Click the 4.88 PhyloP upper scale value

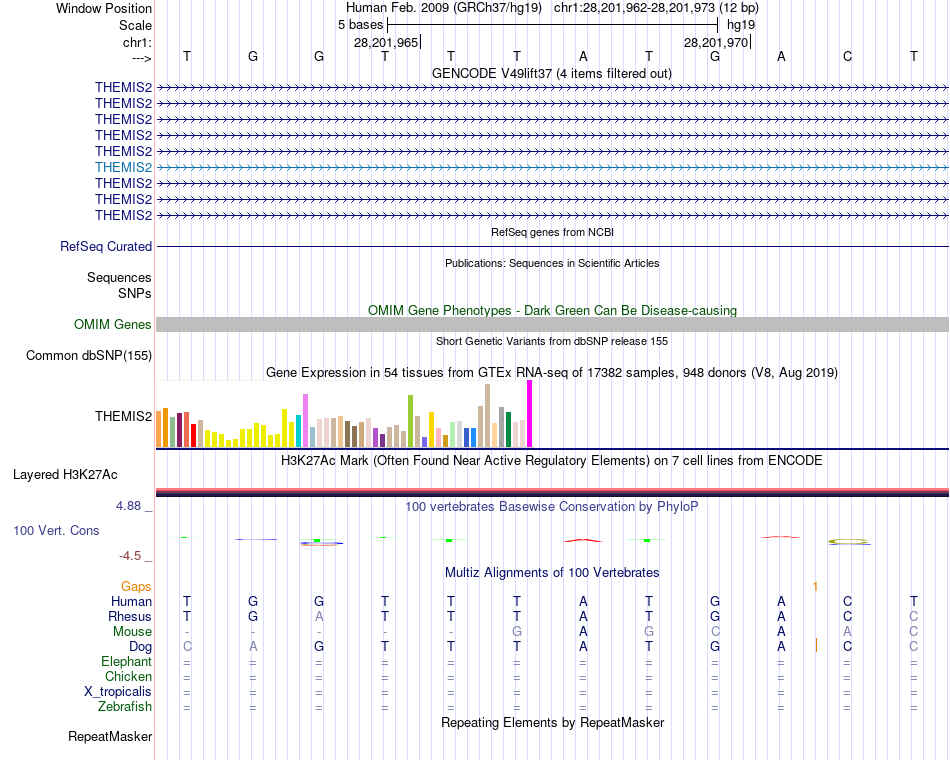[129, 506]
